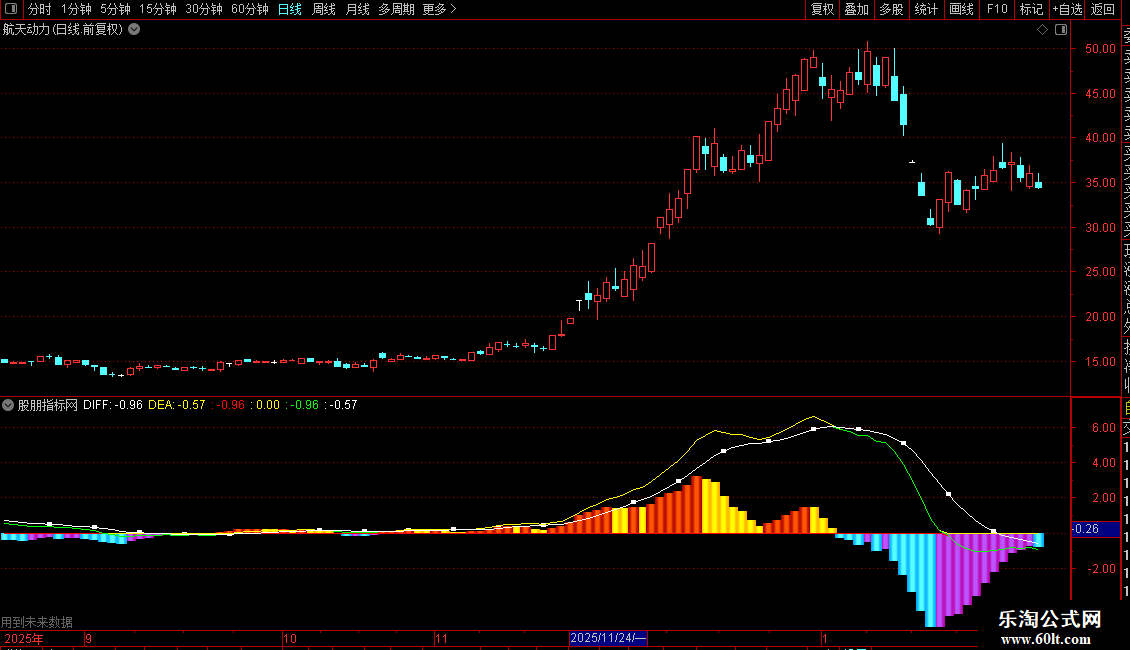Image resolution: width=1130 pixels, height=650 pixels.
Task: Select the 5分钟 period tab
Action: click(x=115, y=9)
